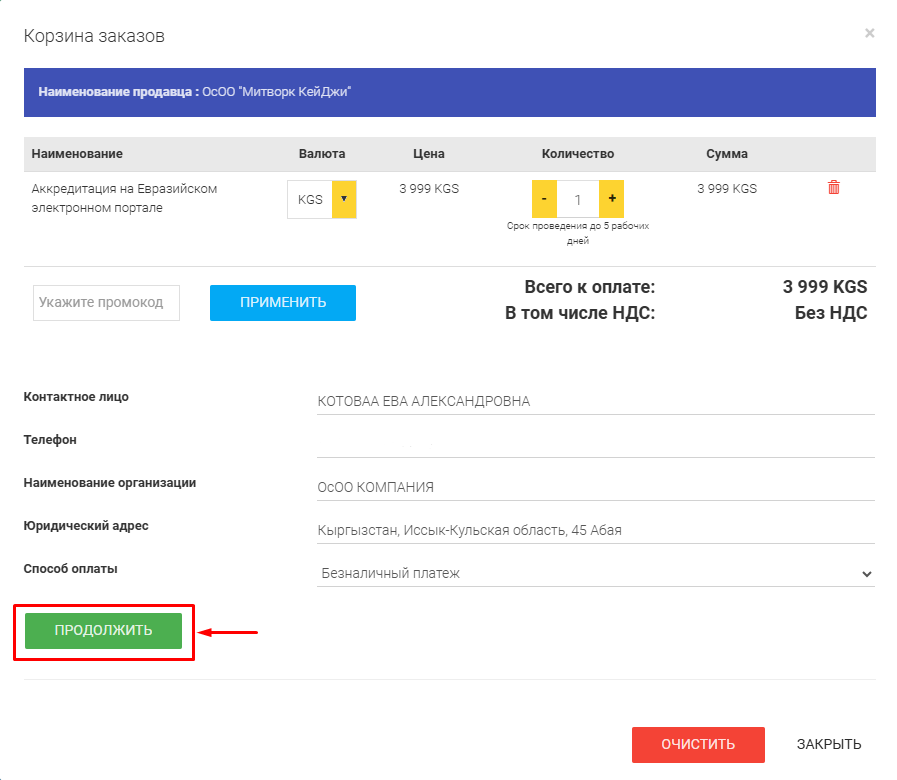
Task: Click the Наименование организации field
Action: tap(596, 487)
